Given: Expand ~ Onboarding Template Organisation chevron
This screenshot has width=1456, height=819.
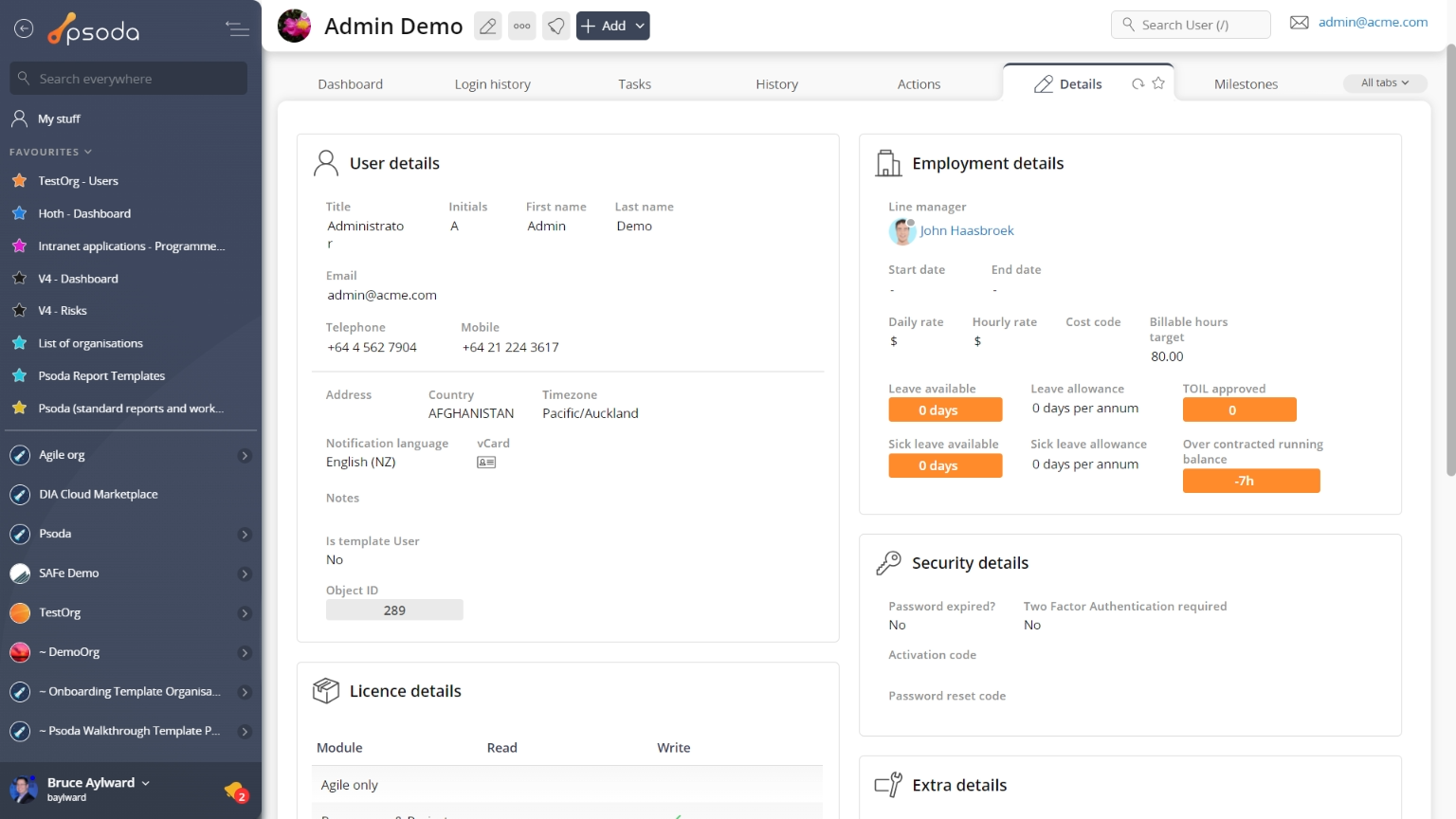Looking at the screenshot, I should (x=245, y=693).
